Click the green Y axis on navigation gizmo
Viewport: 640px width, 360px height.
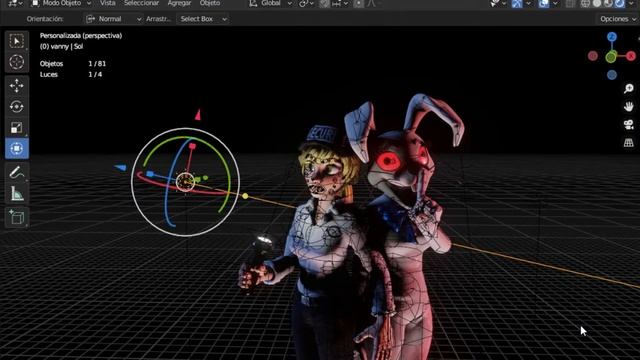611,57
